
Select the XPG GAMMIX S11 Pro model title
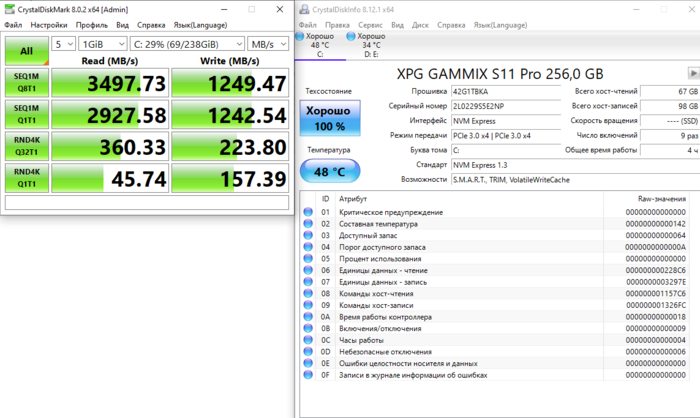pos(500,74)
